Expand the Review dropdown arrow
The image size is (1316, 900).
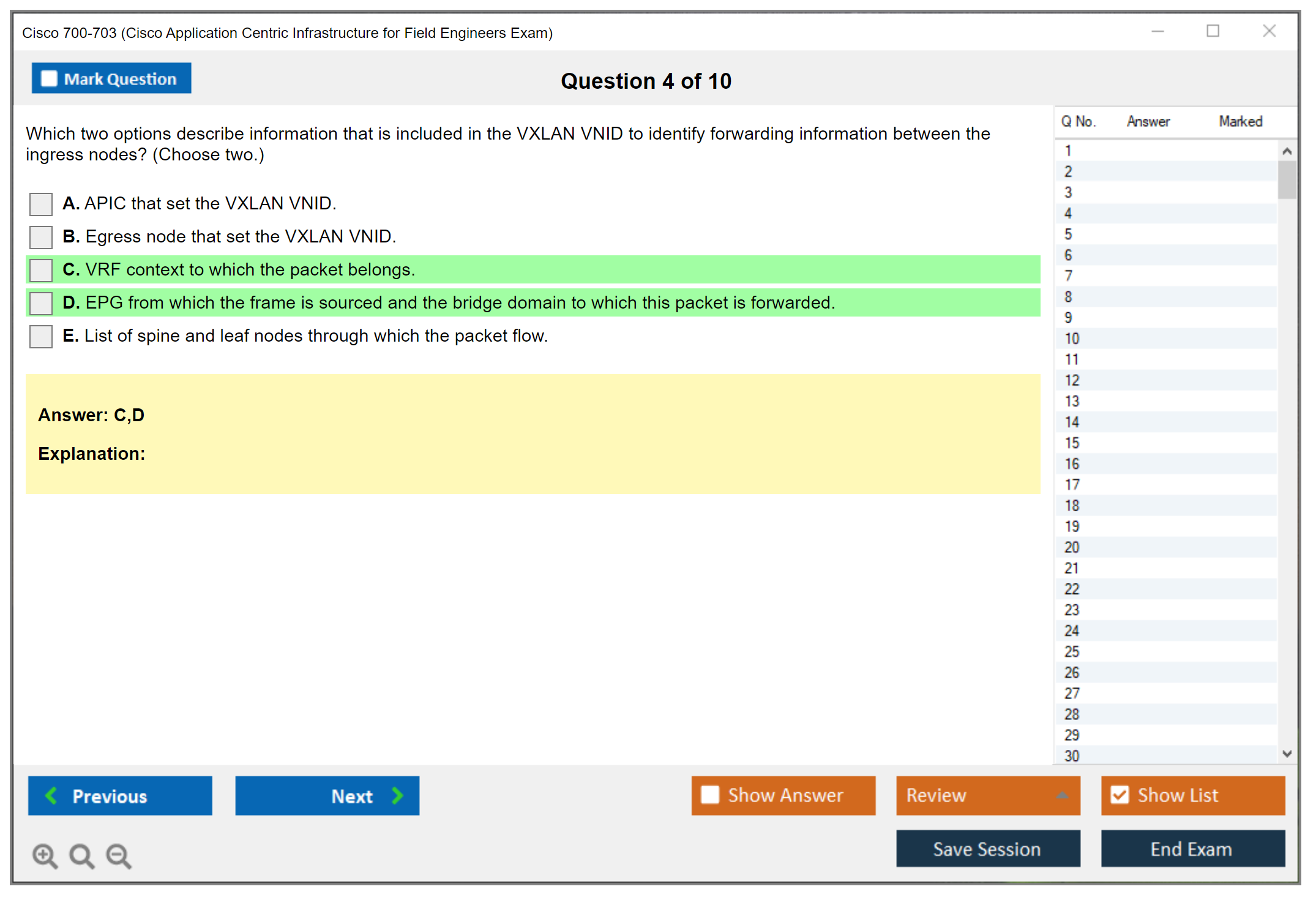click(x=1062, y=795)
